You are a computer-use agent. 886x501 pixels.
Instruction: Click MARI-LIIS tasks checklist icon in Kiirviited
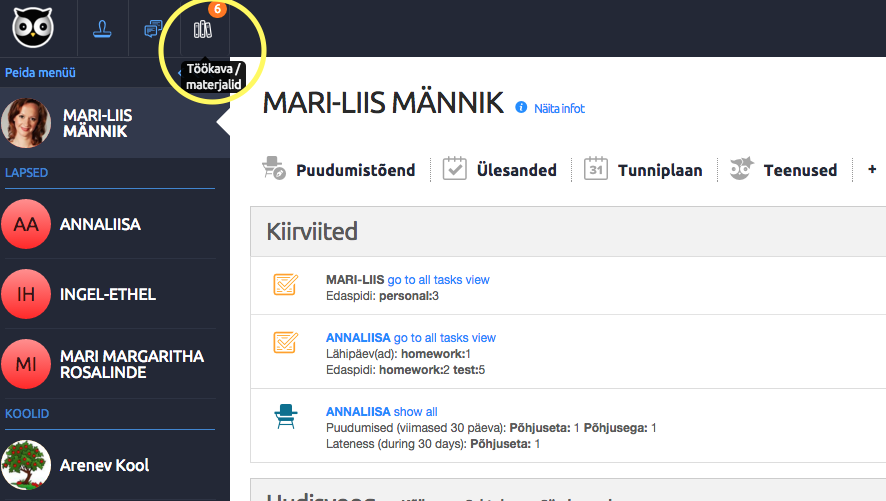coord(286,285)
